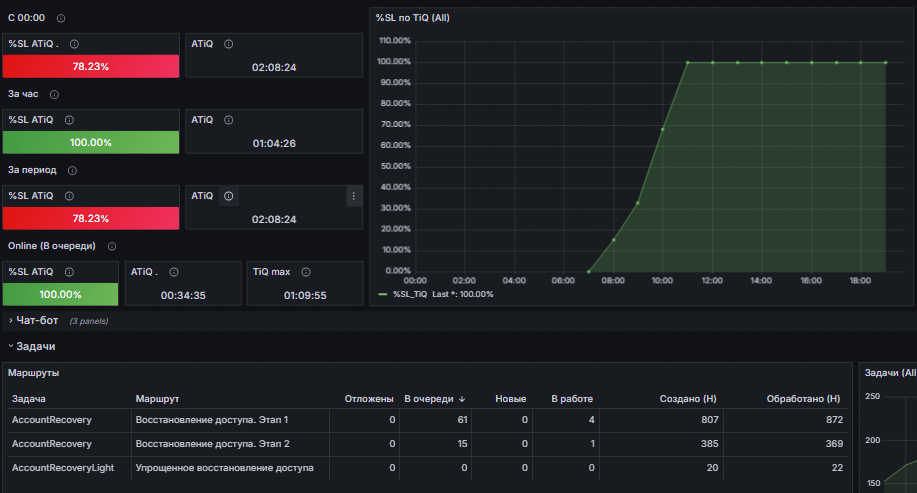This screenshot has width=917, height=493.
Task: Click info icon next to 'Online (В очереди)'
Action: (x=112, y=246)
